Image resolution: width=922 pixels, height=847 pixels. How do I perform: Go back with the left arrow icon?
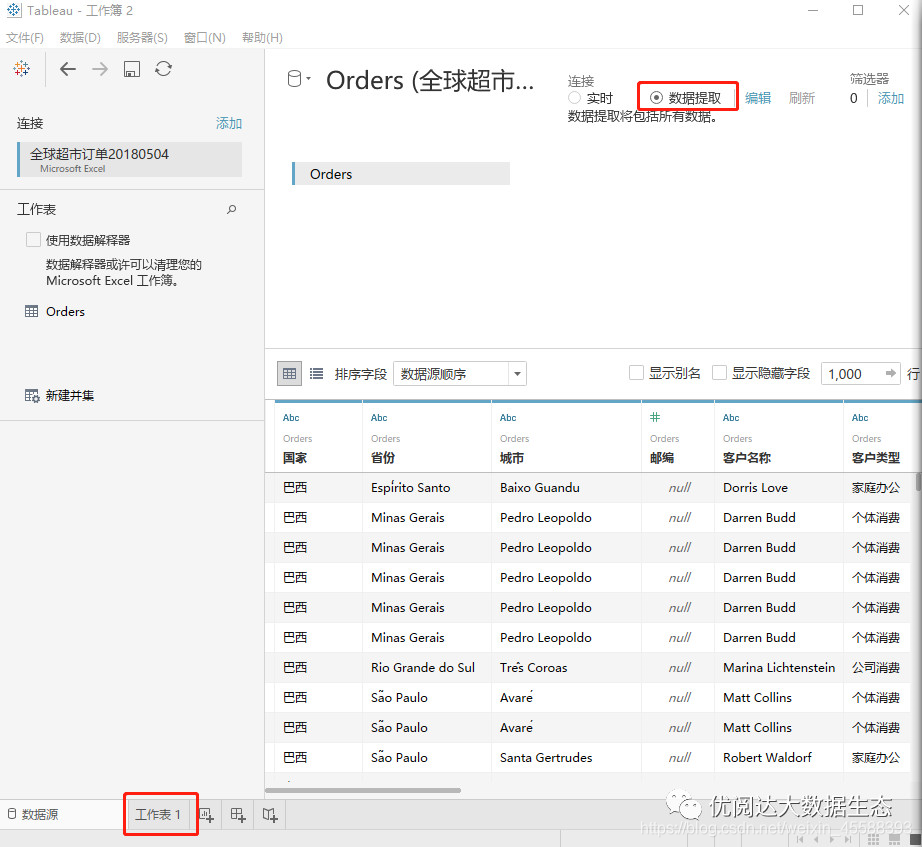[x=68, y=69]
